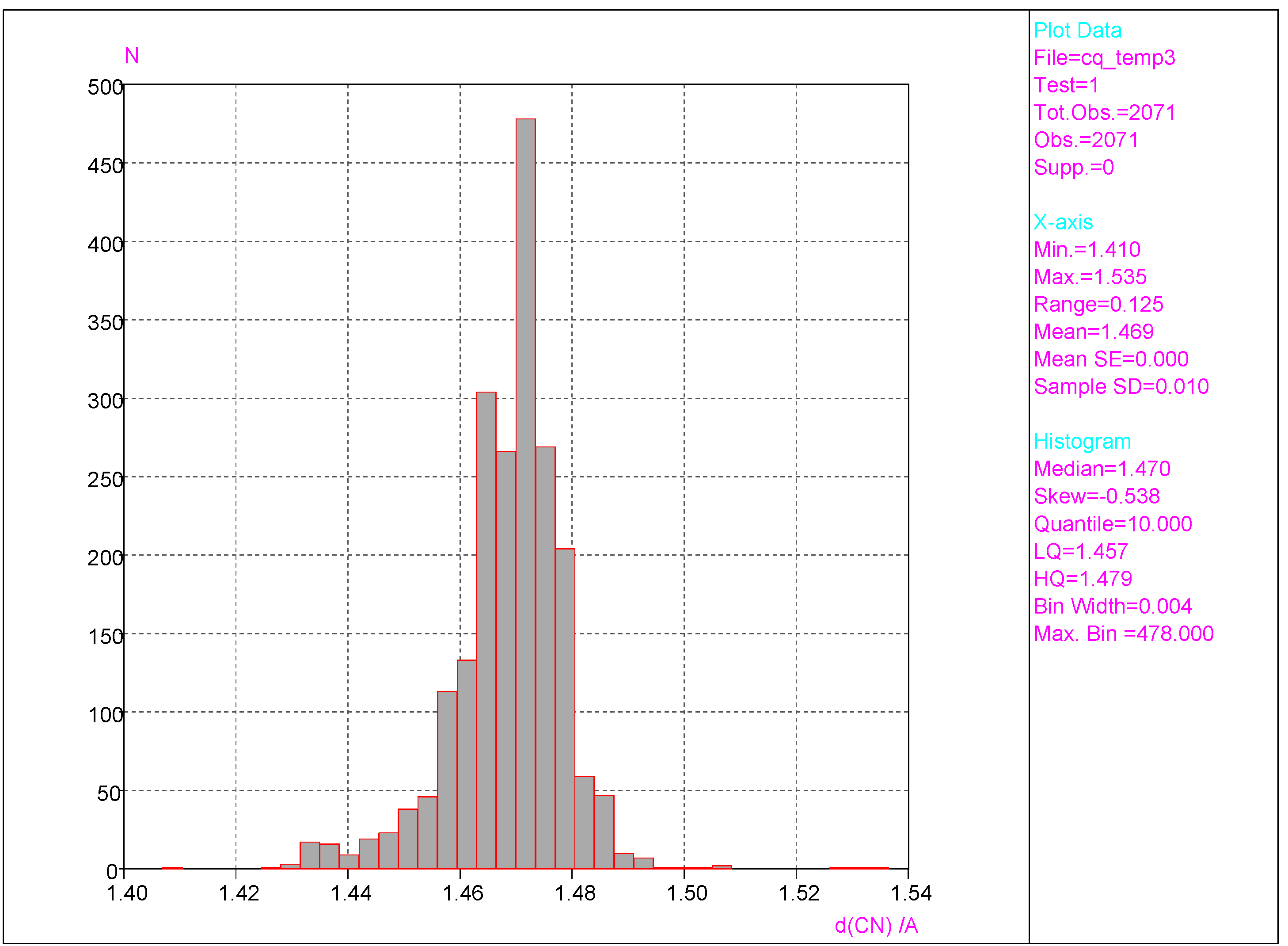1288x946 pixels.
Task: Click the 'd(CN) /A' x-axis title
Action: click(x=876, y=926)
